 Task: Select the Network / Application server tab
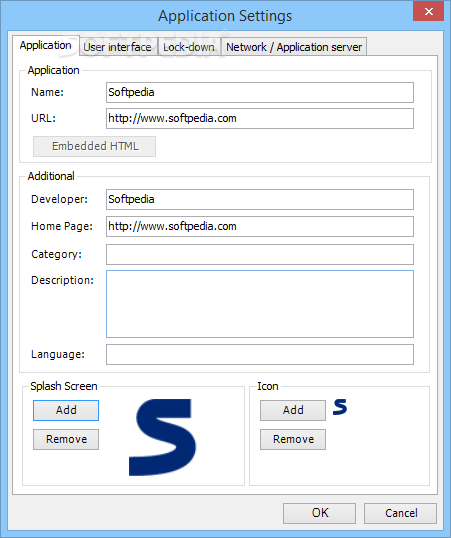(294, 47)
